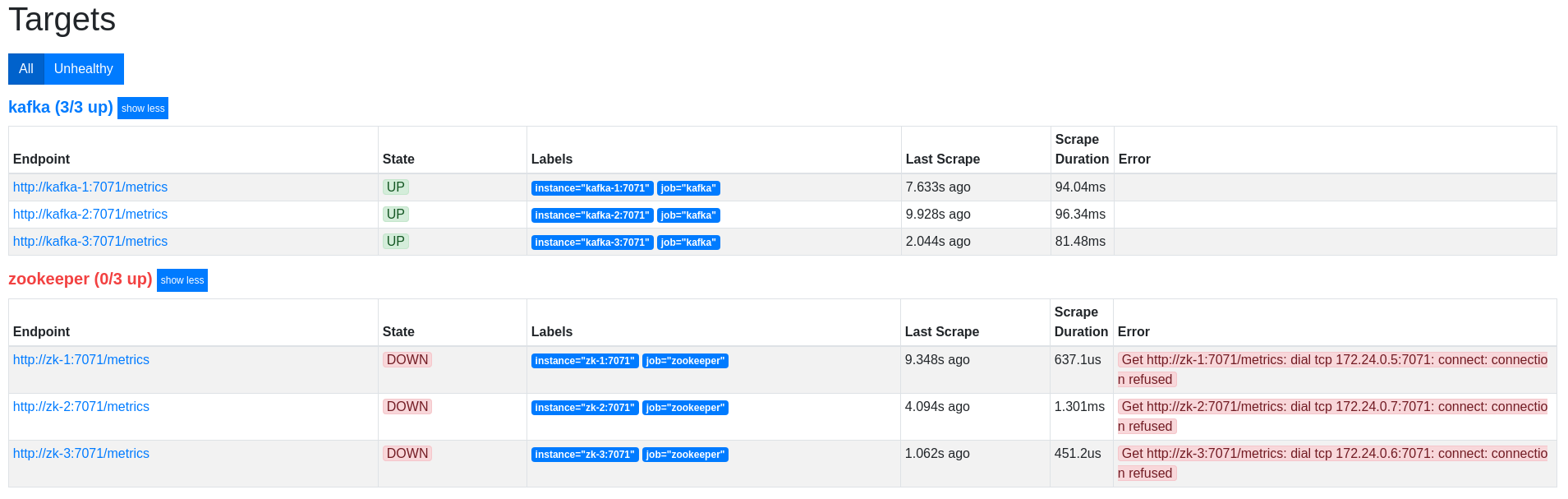
Task: Click the zk-2 connection refused error message
Action: [1333, 417]
